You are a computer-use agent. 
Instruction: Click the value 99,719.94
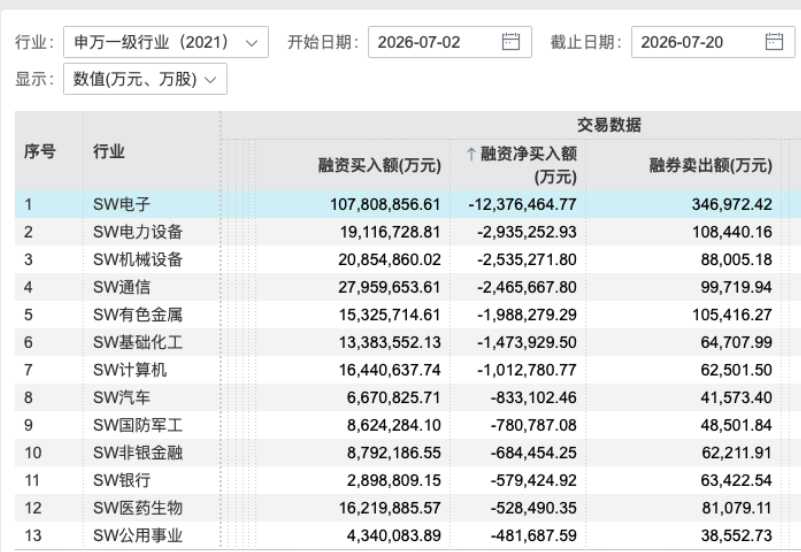736,287
